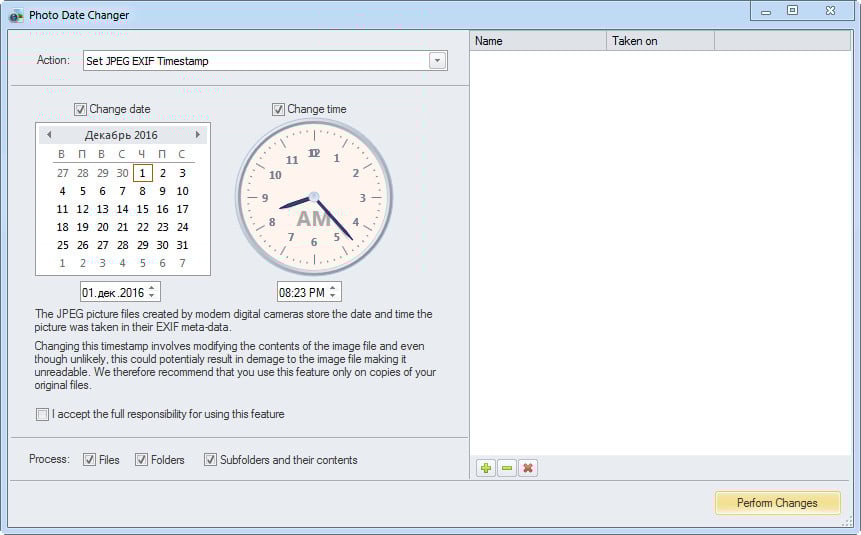Select November 27 in the calendar
This screenshot has width=861, height=535.
[63, 173]
